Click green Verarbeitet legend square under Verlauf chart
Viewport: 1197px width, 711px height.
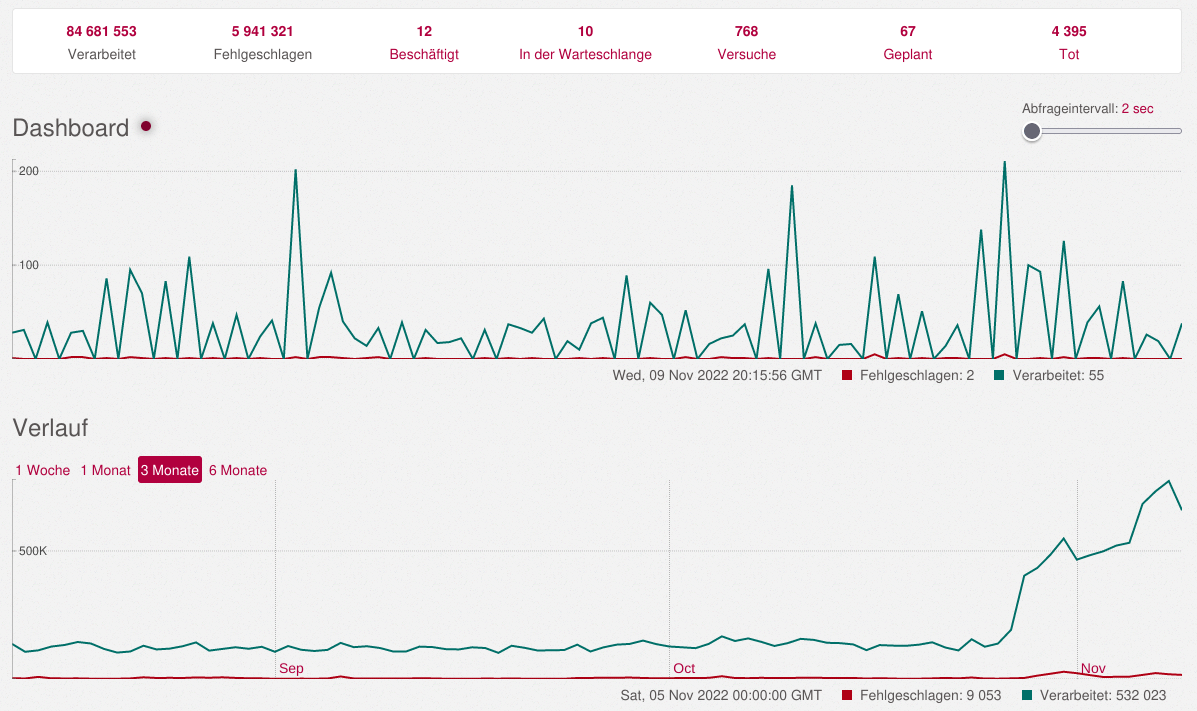coord(1028,695)
